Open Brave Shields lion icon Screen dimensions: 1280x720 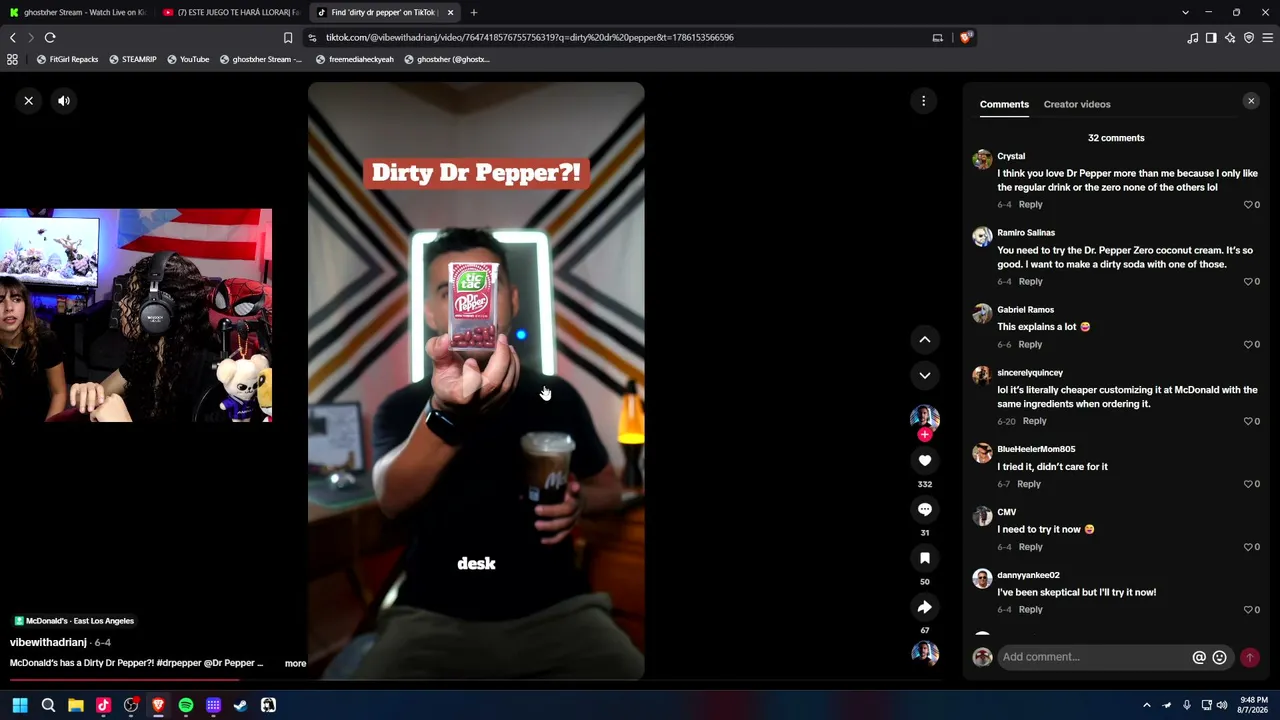coord(966,38)
